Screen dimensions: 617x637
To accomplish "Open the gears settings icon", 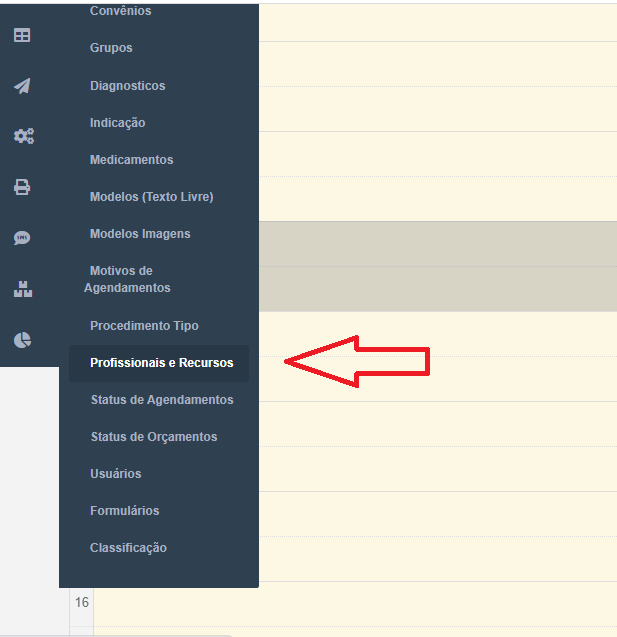I will coord(23,136).
